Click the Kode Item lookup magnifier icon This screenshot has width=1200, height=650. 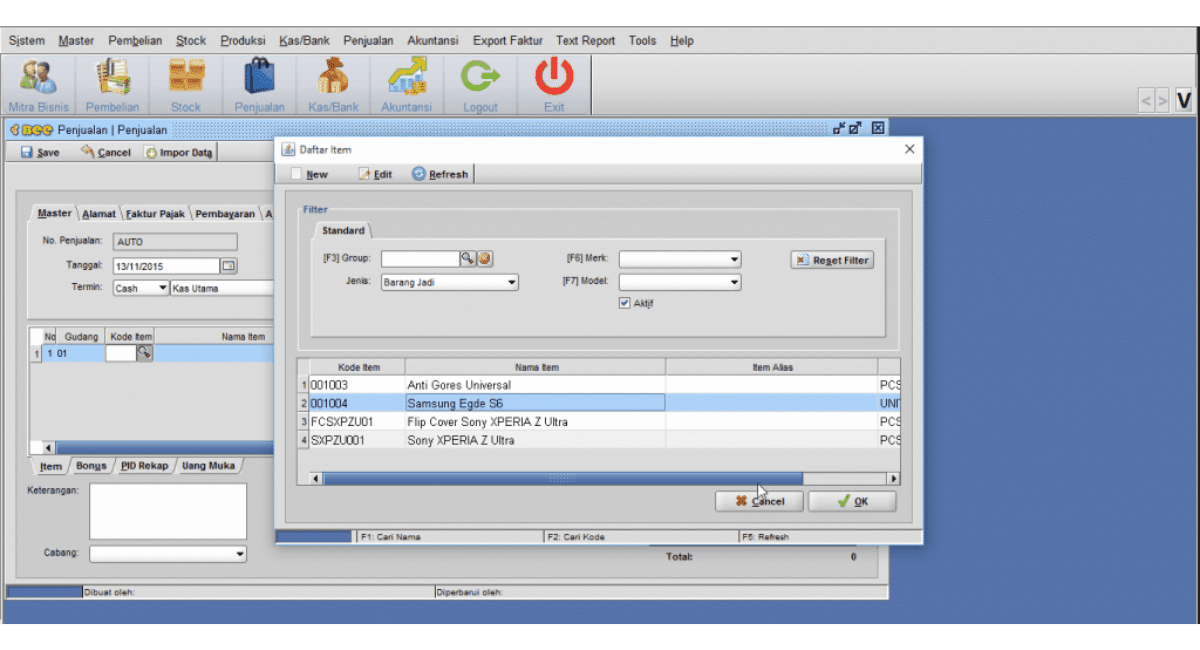(x=144, y=353)
